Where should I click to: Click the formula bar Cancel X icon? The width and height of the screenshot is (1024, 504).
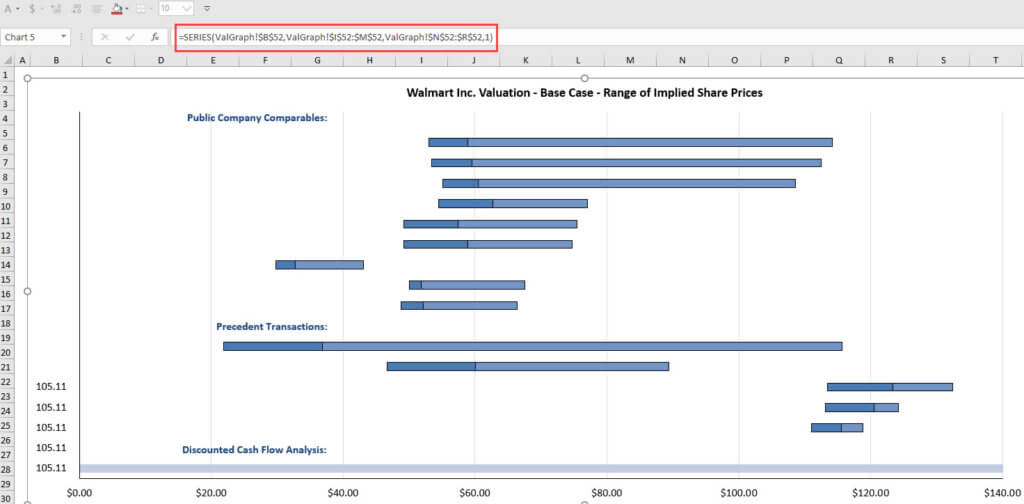(105, 37)
